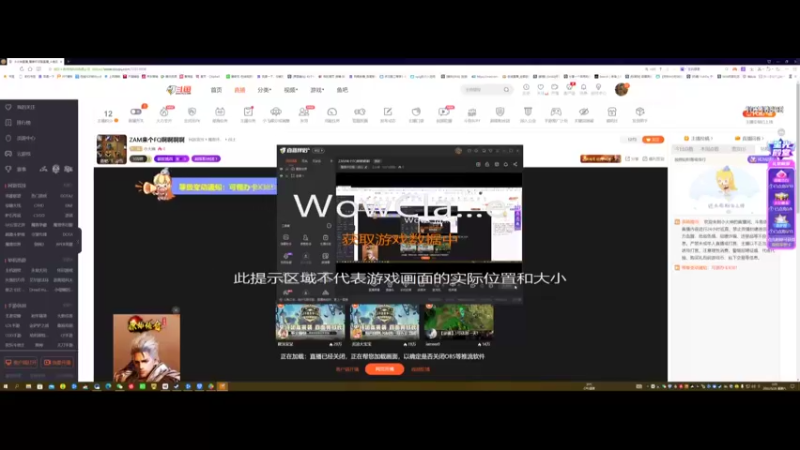This screenshot has width=800, height=450.
Task: Click the orange link right of pill button
Action: pos(420,369)
